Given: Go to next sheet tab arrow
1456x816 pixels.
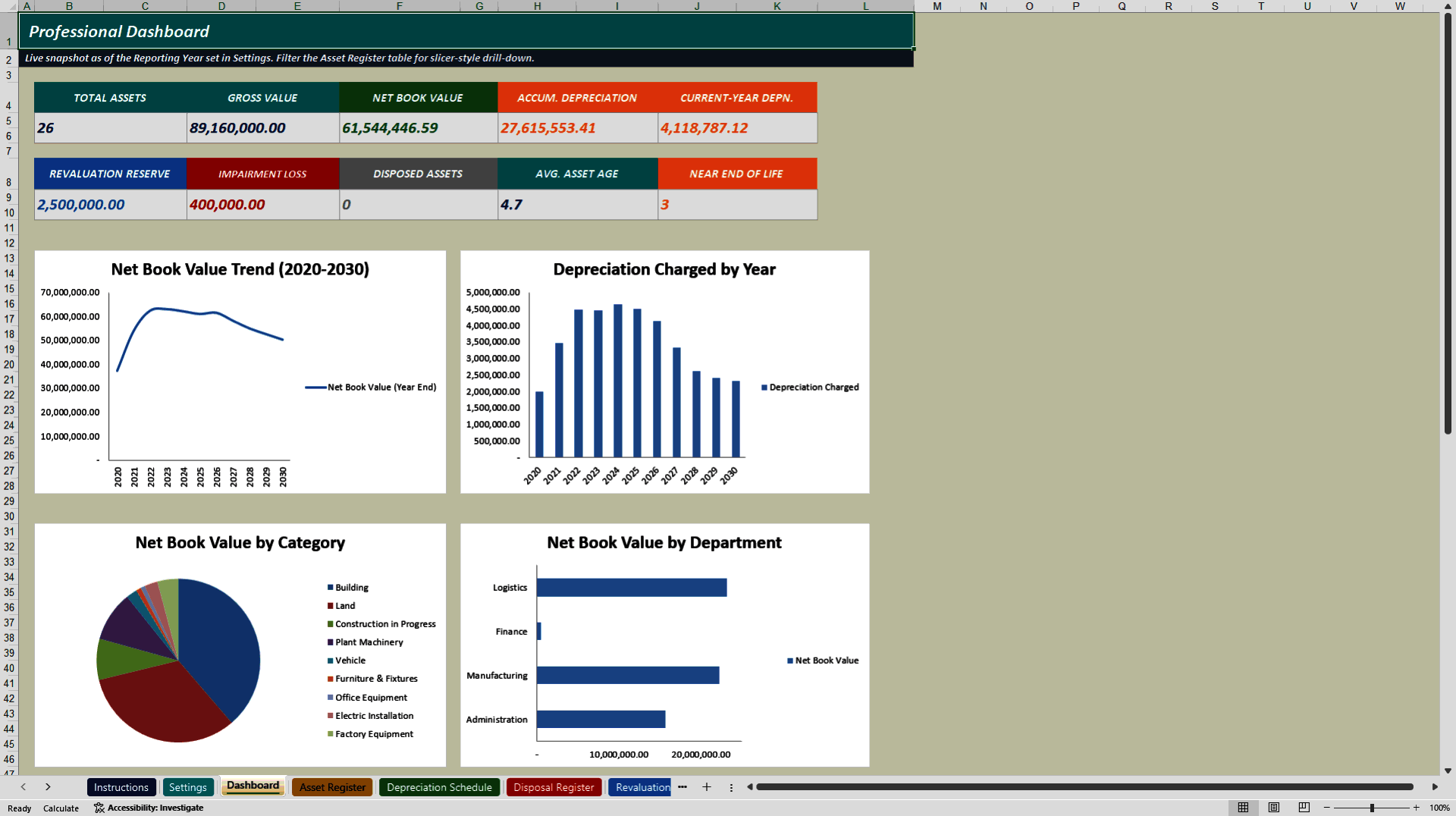Looking at the screenshot, I should [x=48, y=787].
